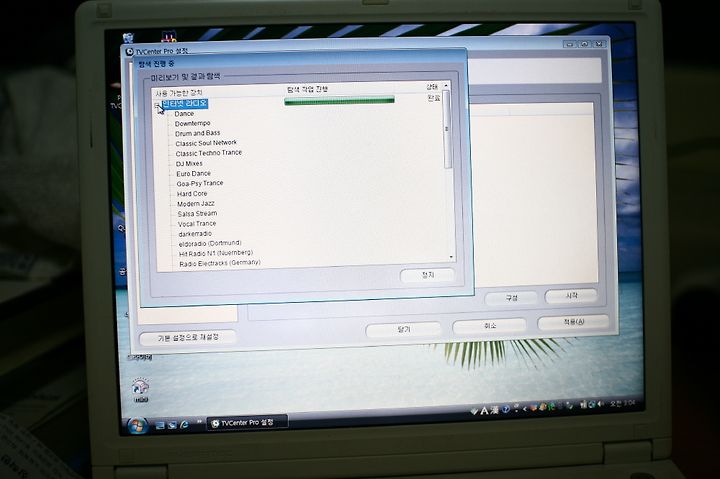Select eldoradio (Dortmund) station
Image resolution: width=720 pixels, height=479 pixels.
click(x=210, y=243)
